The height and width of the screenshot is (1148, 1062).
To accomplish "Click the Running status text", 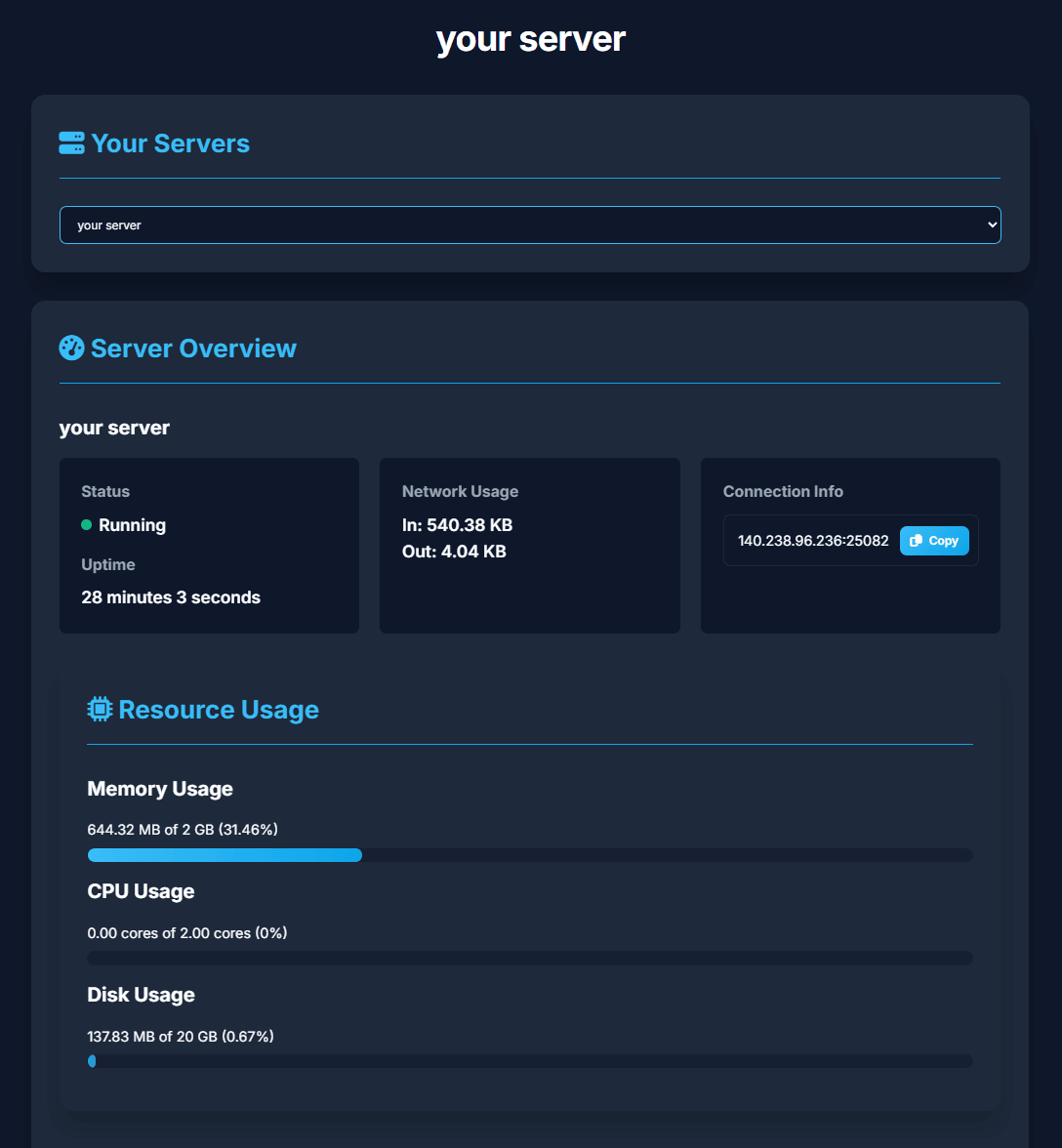I will click(133, 525).
